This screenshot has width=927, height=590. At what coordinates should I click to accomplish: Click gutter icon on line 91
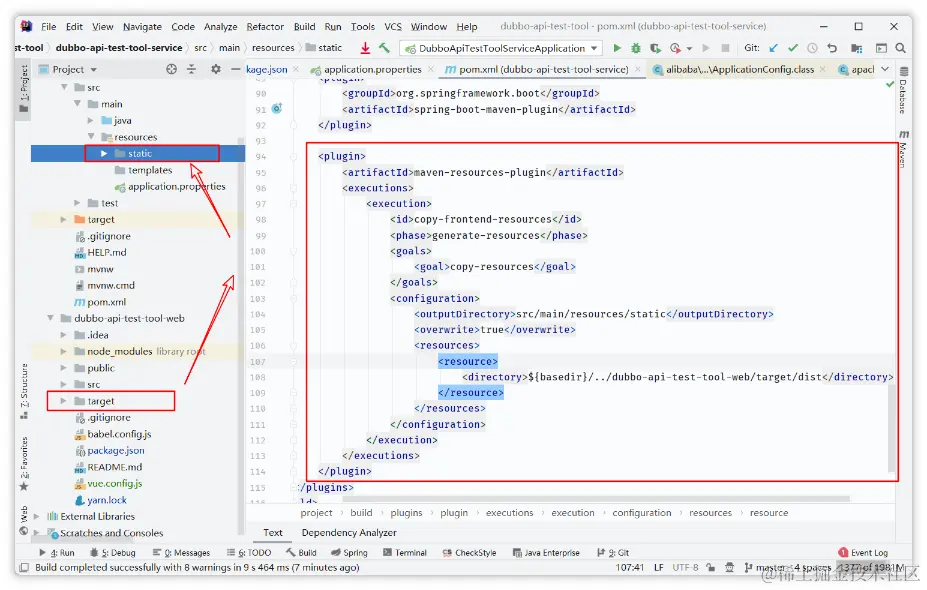[x=277, y=109]
